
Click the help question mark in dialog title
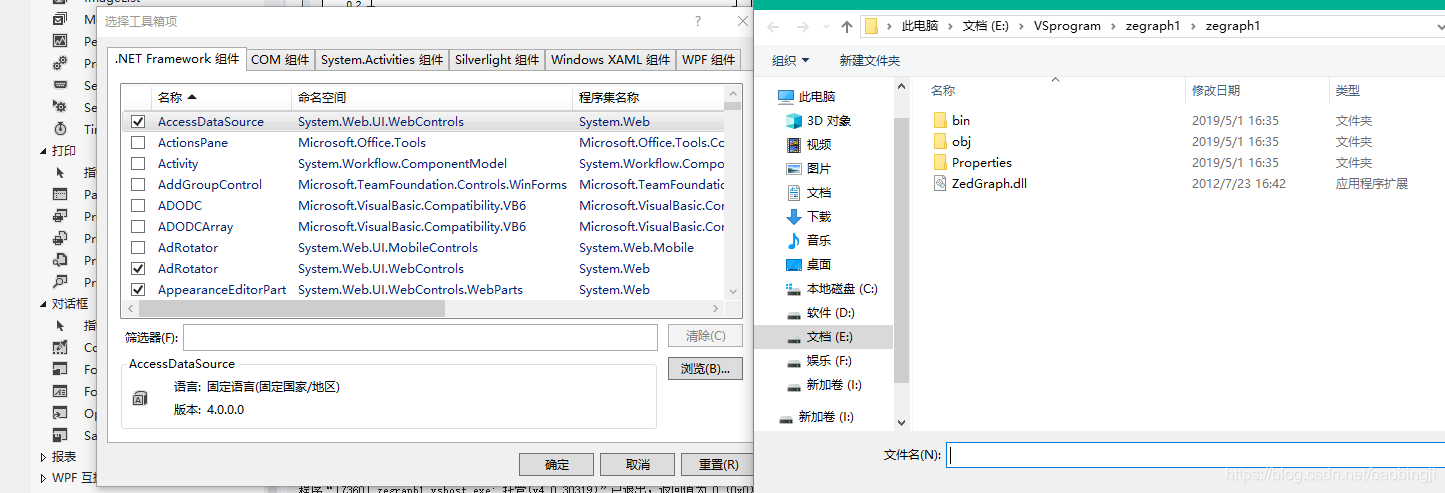(x=697, y=21)
